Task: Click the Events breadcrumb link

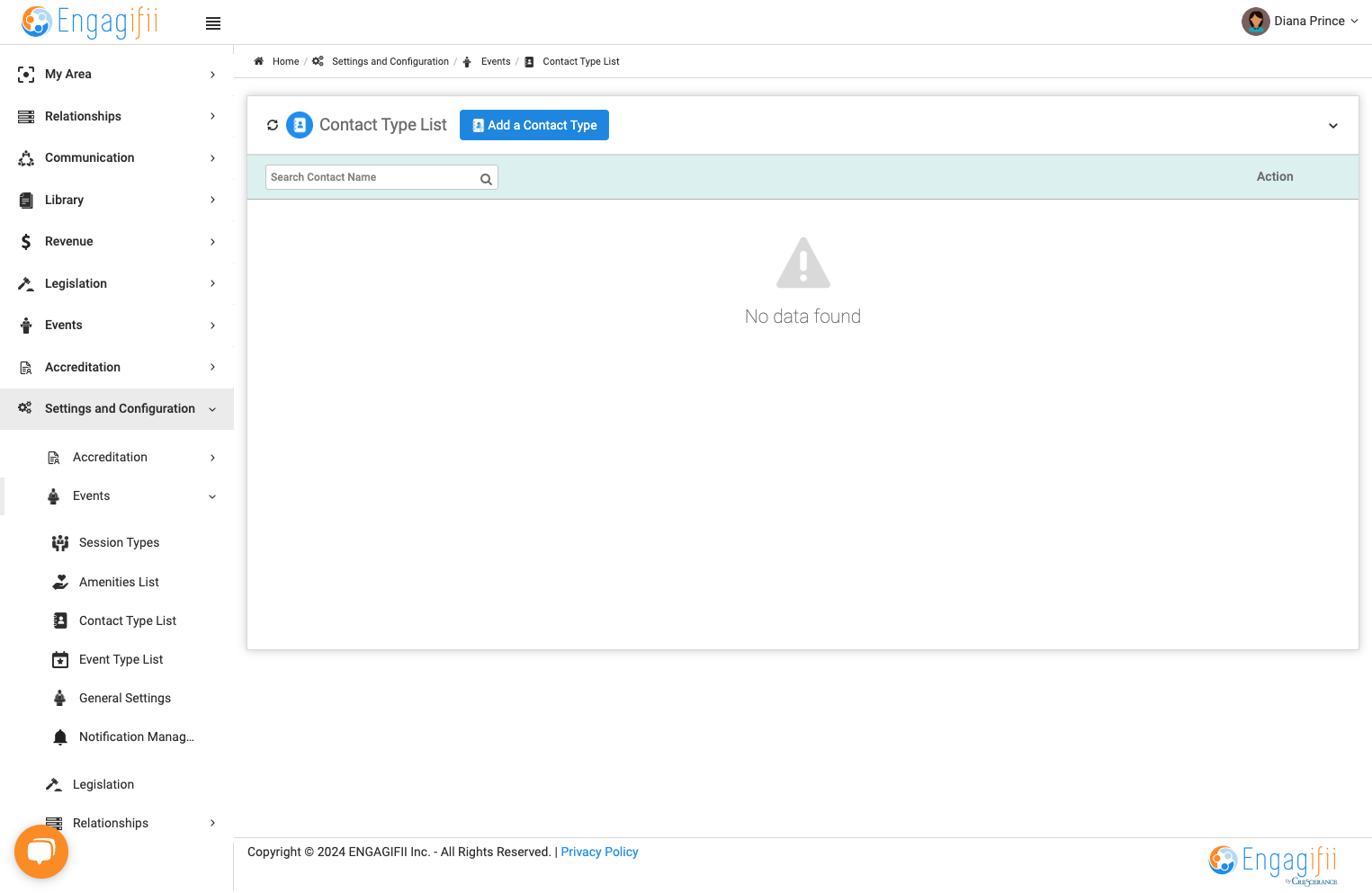Action: [496, 61]
